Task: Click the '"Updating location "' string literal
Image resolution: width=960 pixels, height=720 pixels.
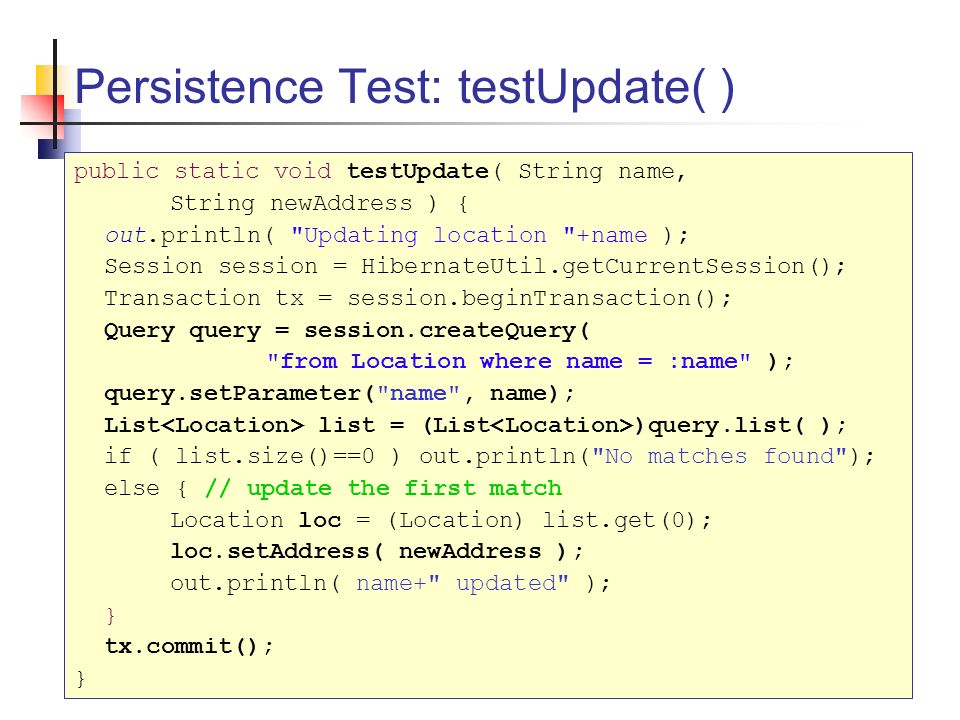Action: pyautogui.click(x=433, y=235)
